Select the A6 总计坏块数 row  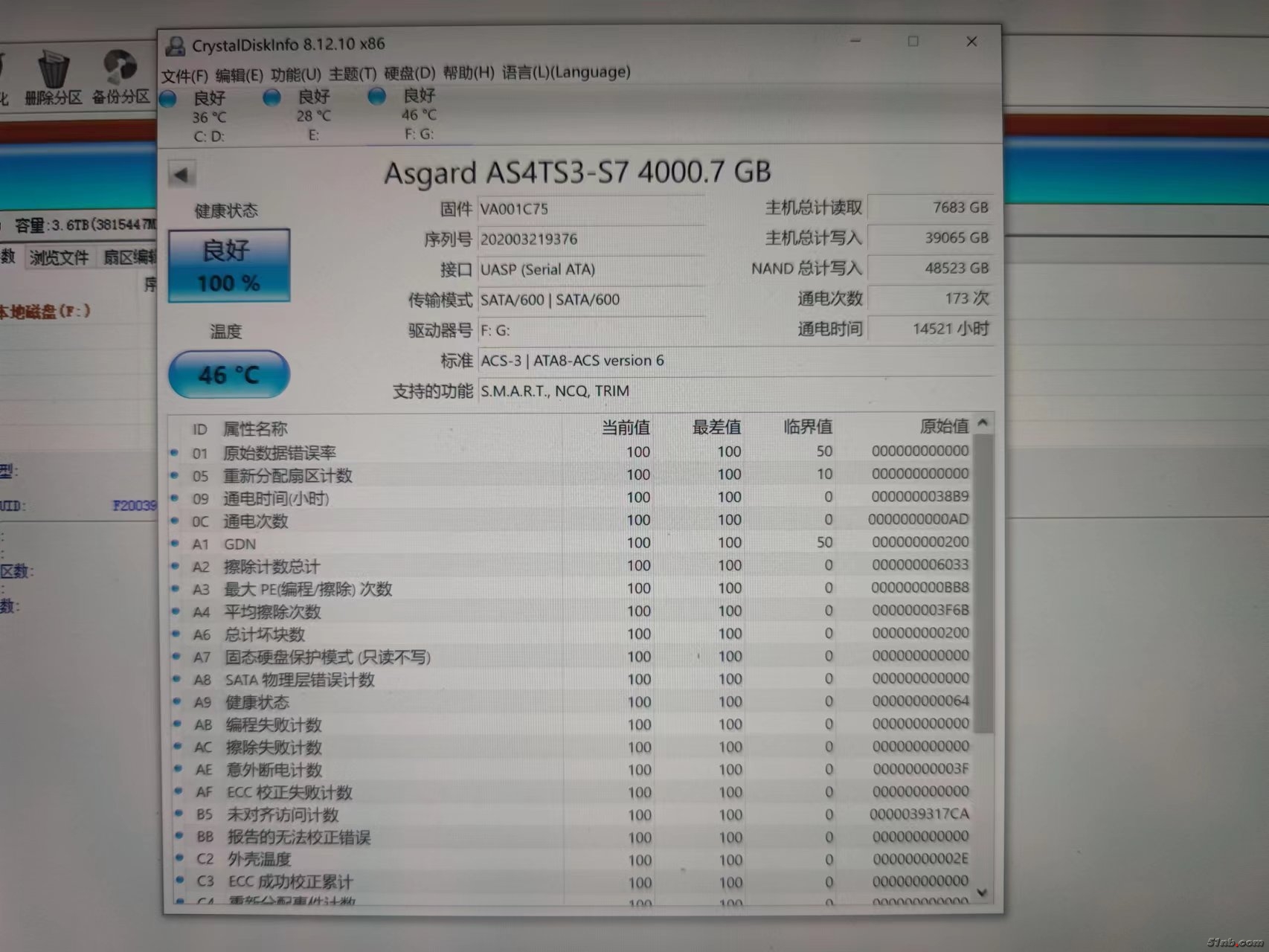pyautogui.click(x=571, y=634)
